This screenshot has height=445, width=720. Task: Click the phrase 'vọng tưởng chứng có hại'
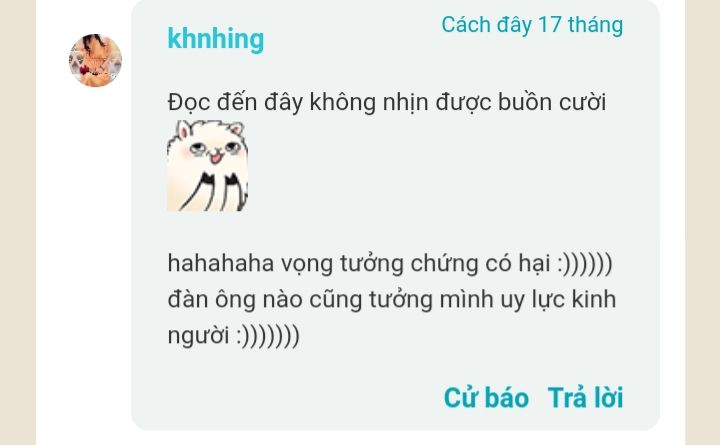coord(416,265)
